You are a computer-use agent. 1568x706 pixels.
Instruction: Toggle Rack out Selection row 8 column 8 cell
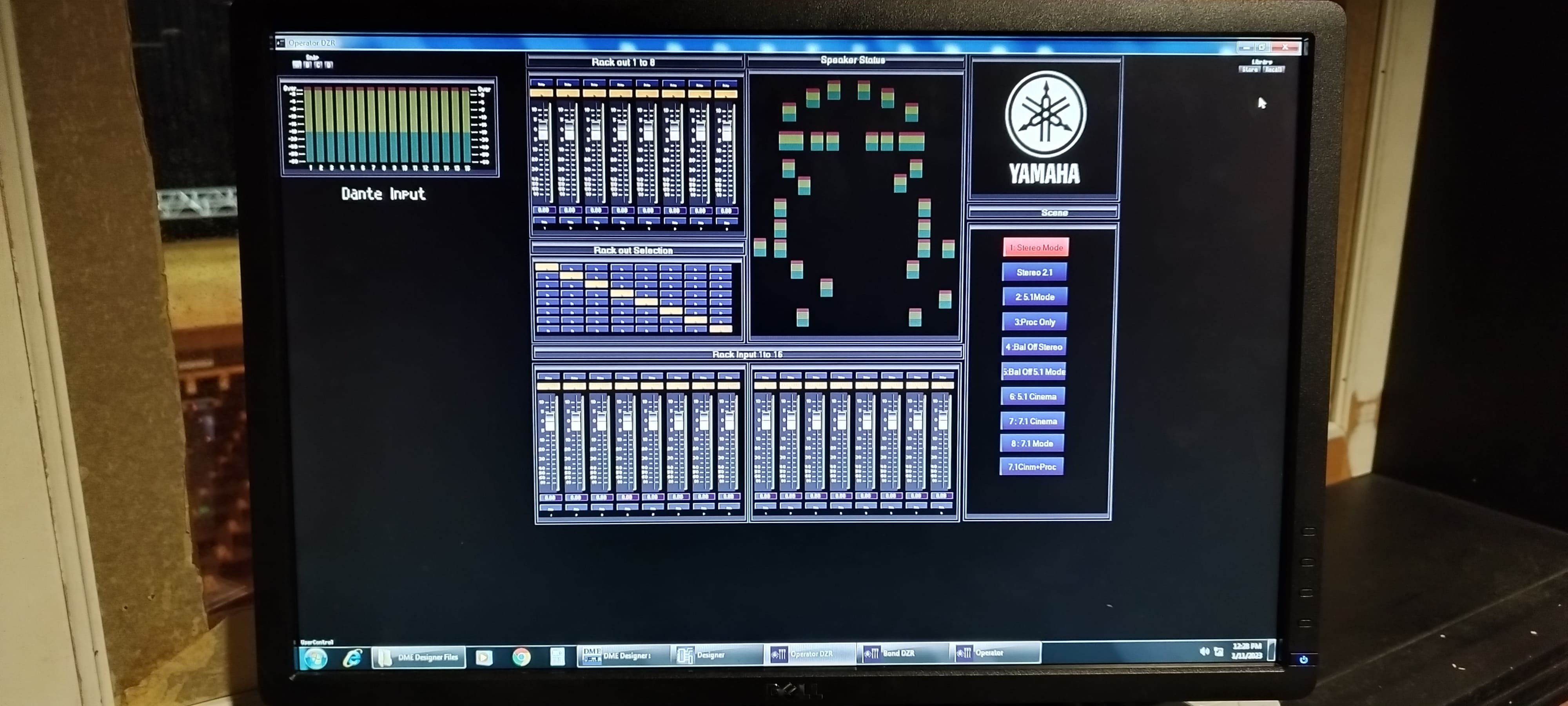[x=721, y=329]
